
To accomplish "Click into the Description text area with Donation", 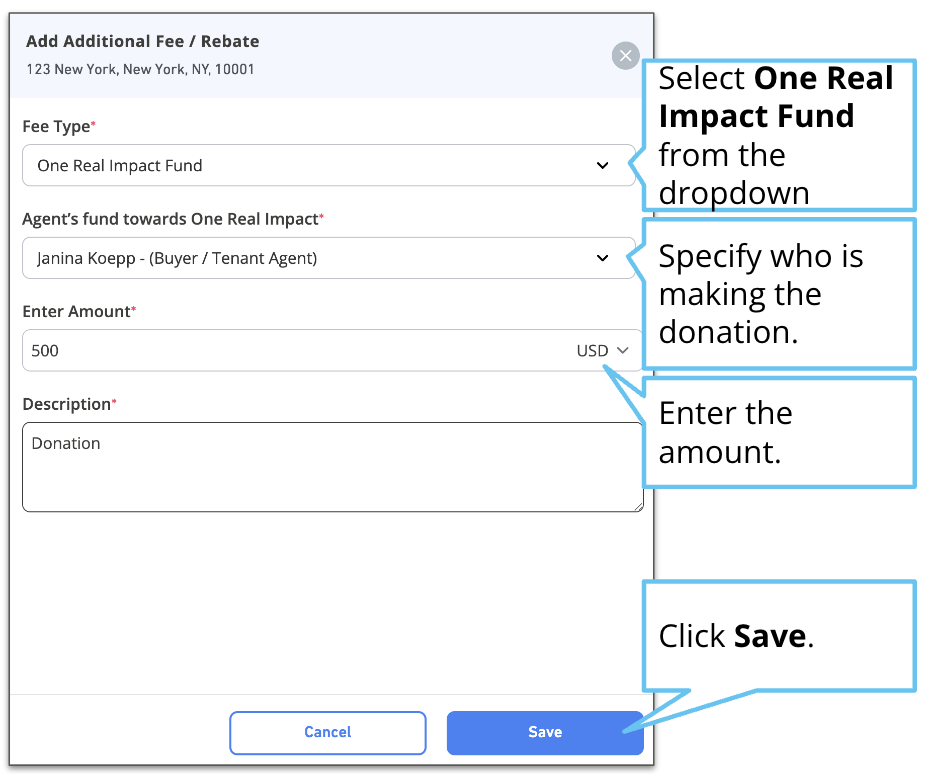I will [333, 467].
